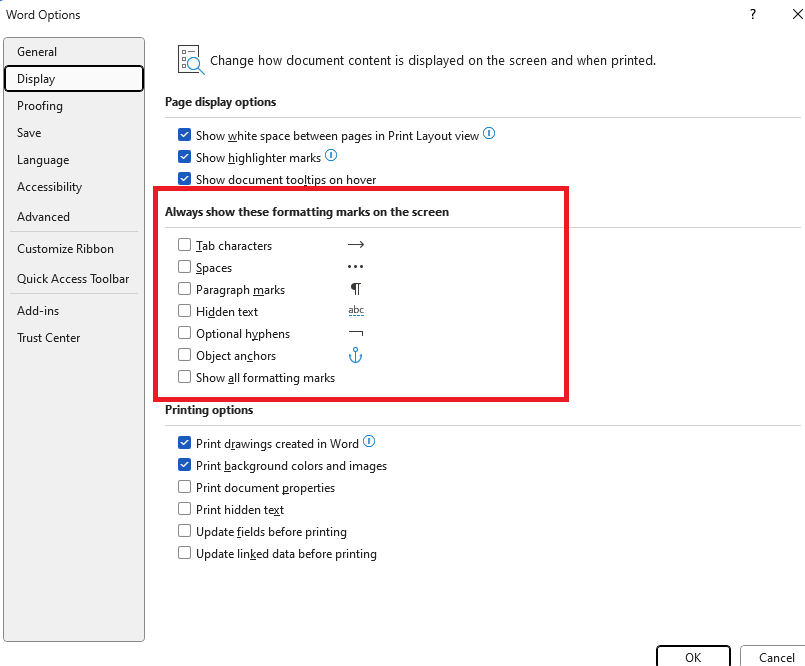The image size is (805, 666).
Task: Click the Printing options heading
Action: (209, 410)
